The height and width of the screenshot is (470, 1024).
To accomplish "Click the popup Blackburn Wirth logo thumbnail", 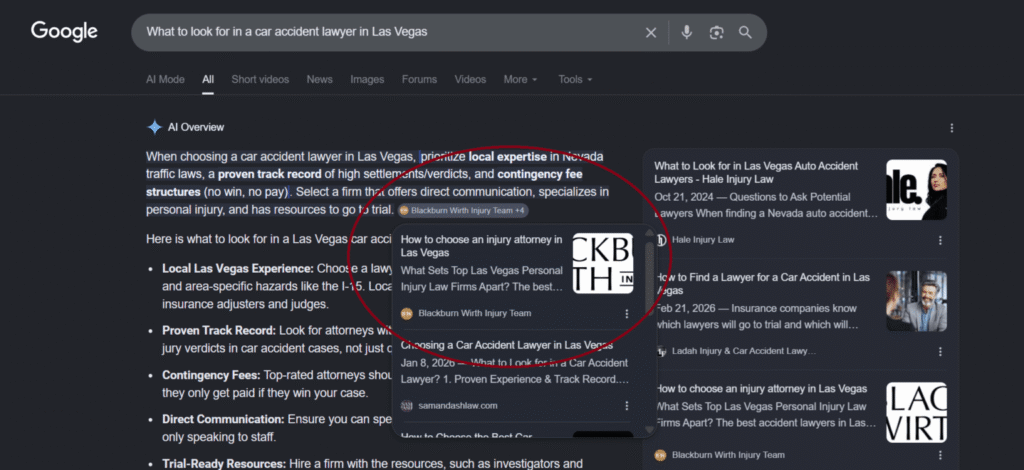I will (x=603, y=263).
